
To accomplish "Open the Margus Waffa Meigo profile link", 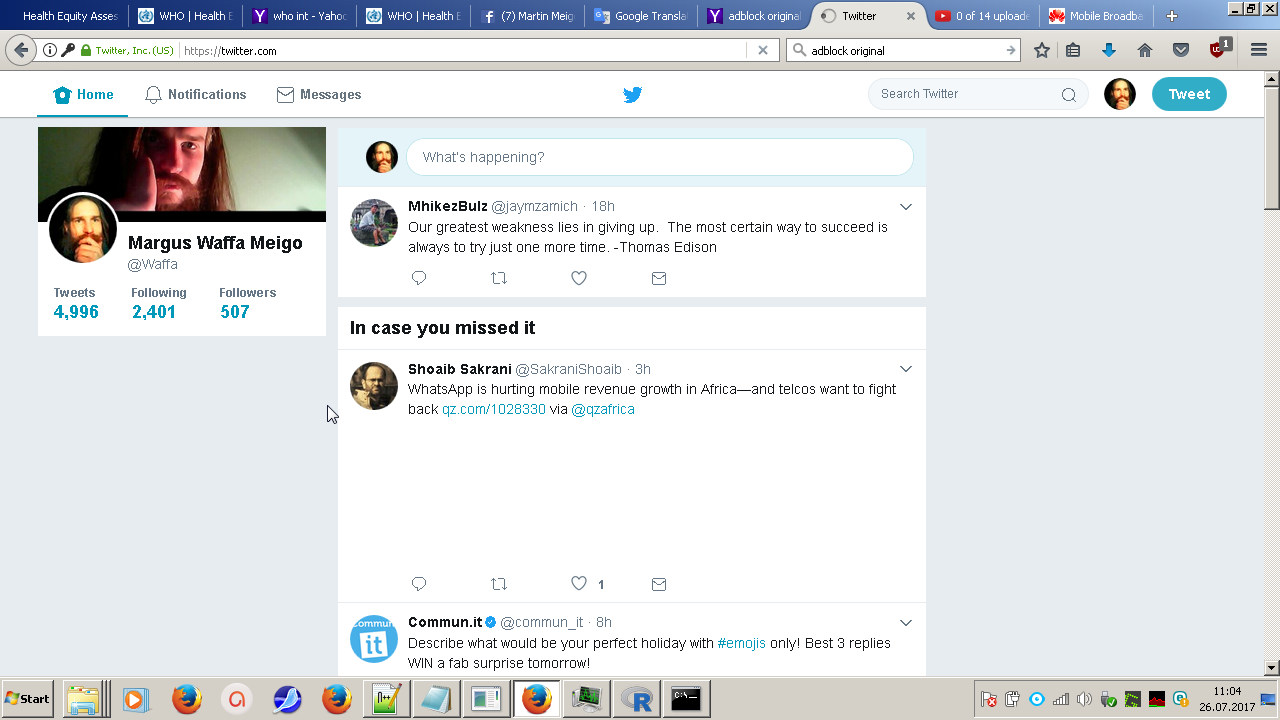I will [215, 243].
